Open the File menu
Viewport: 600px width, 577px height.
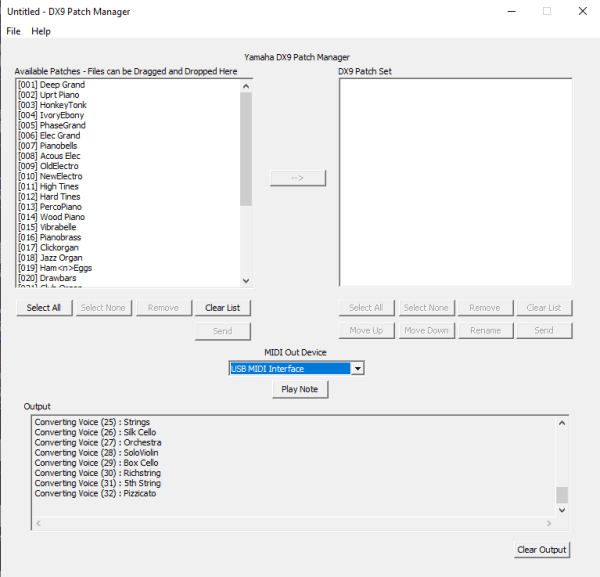pyautogui.click(x=13, y=31)
